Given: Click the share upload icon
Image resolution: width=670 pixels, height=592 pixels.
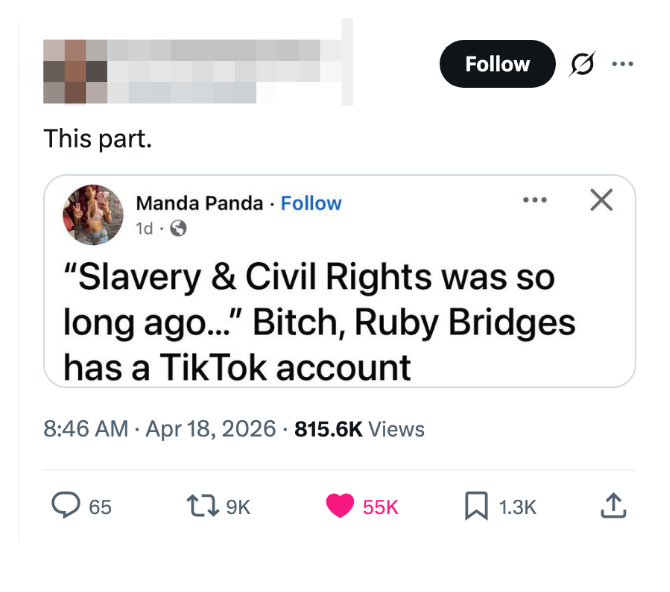Looking at the screenshot, I should tap(613, 507).
